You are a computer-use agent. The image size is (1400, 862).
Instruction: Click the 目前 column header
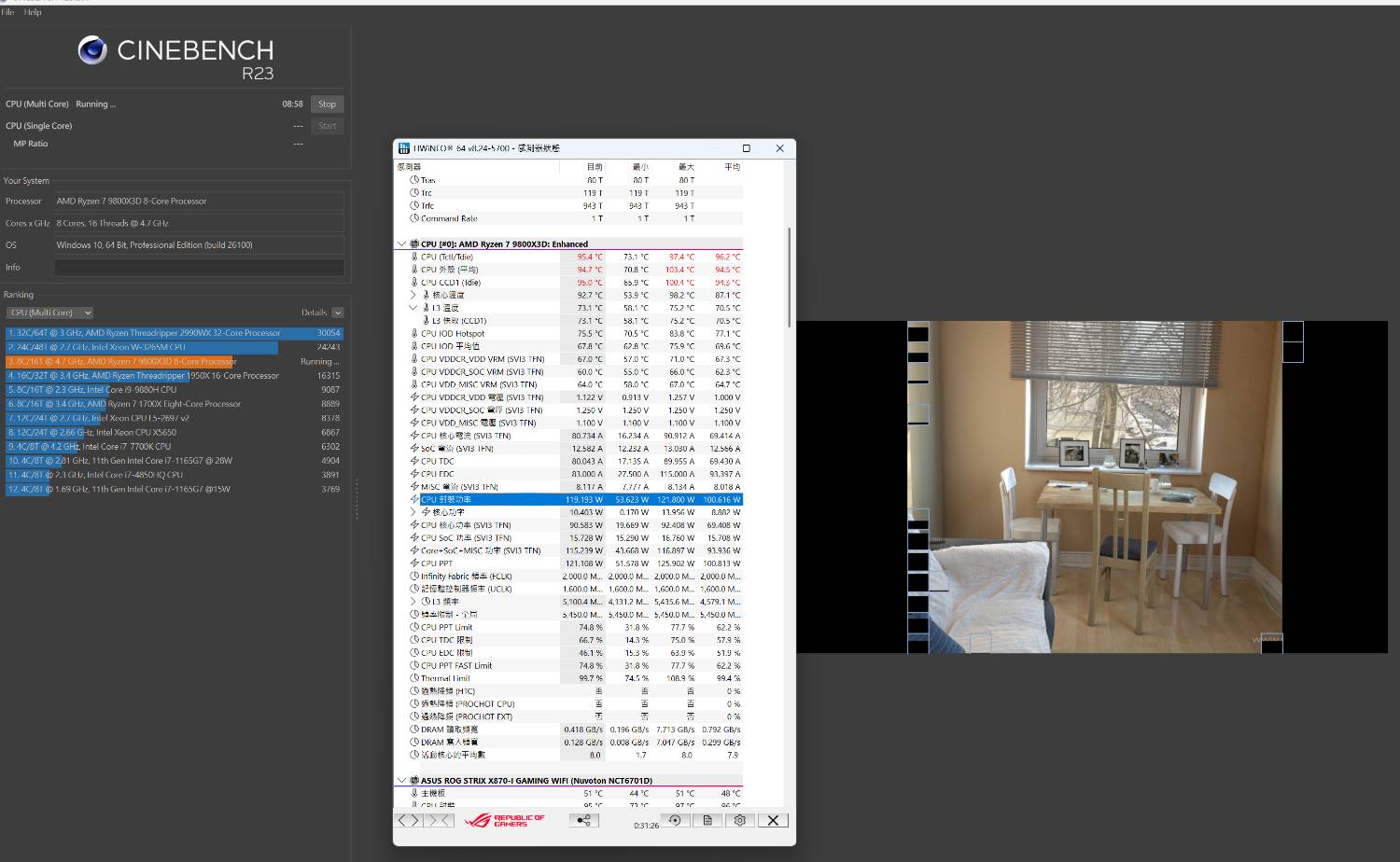coord(595,167)
